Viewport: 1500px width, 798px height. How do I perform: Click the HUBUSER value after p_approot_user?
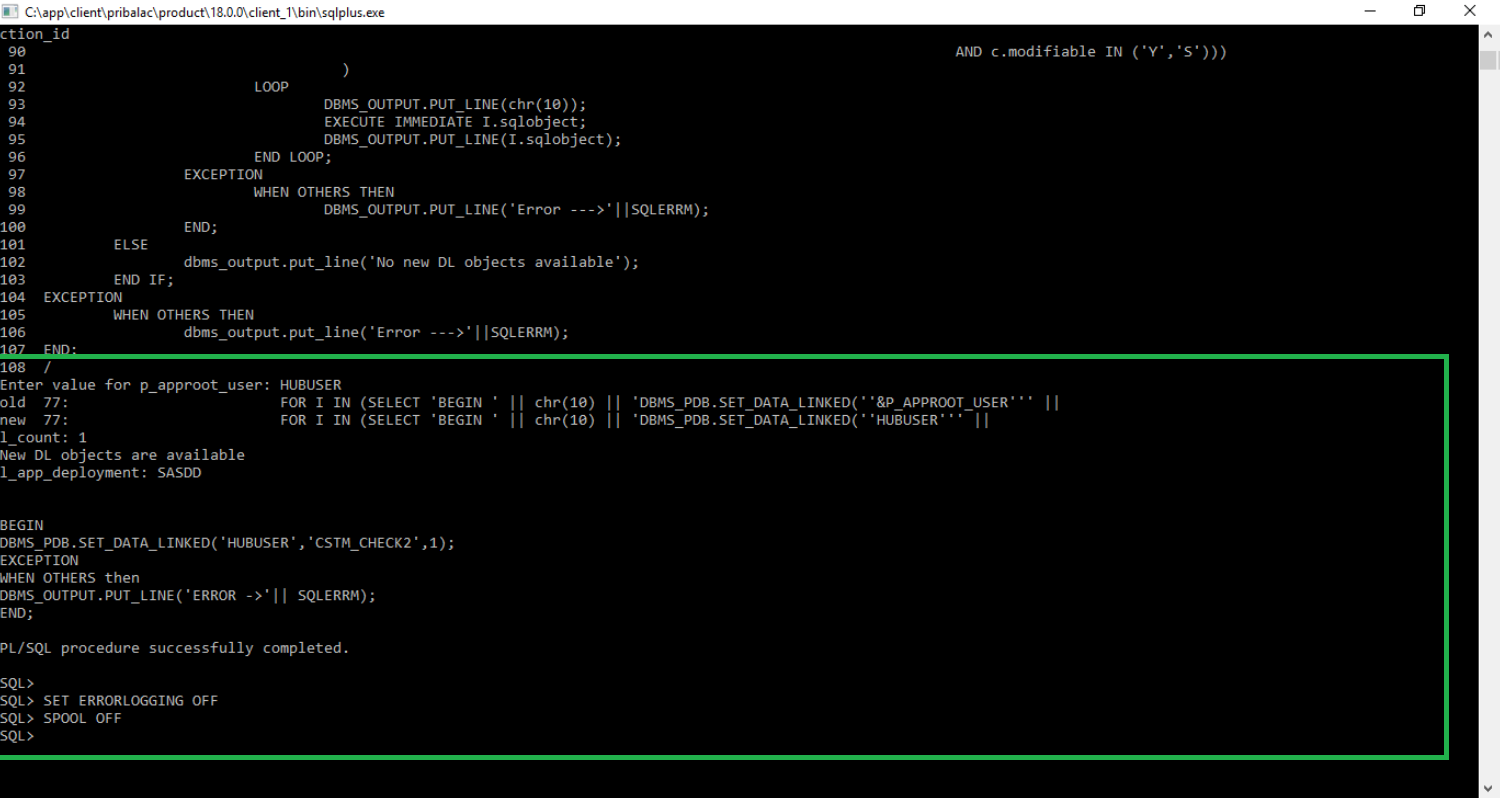[312, 384]
